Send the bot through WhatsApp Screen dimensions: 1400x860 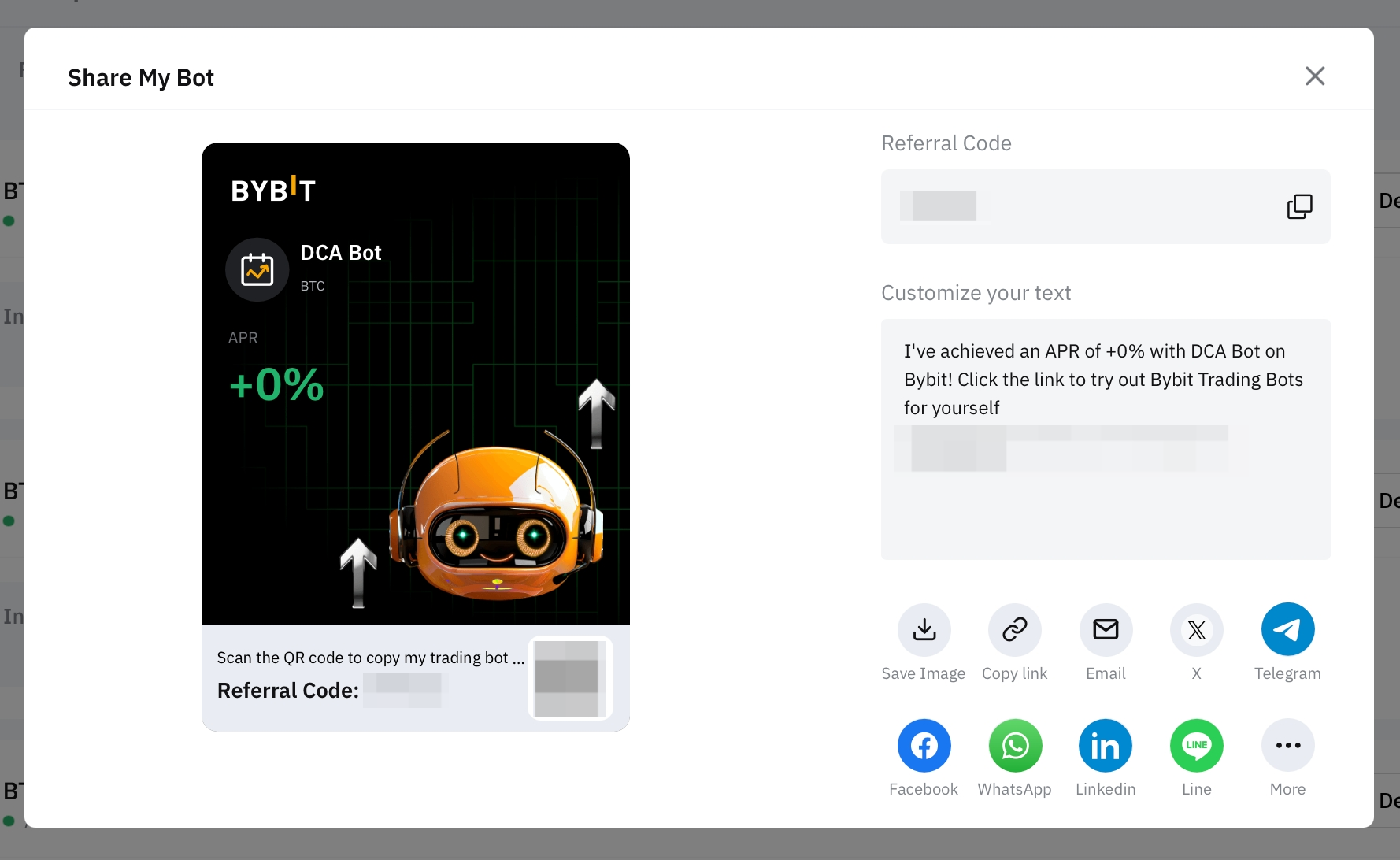[x=1015, y=746]
